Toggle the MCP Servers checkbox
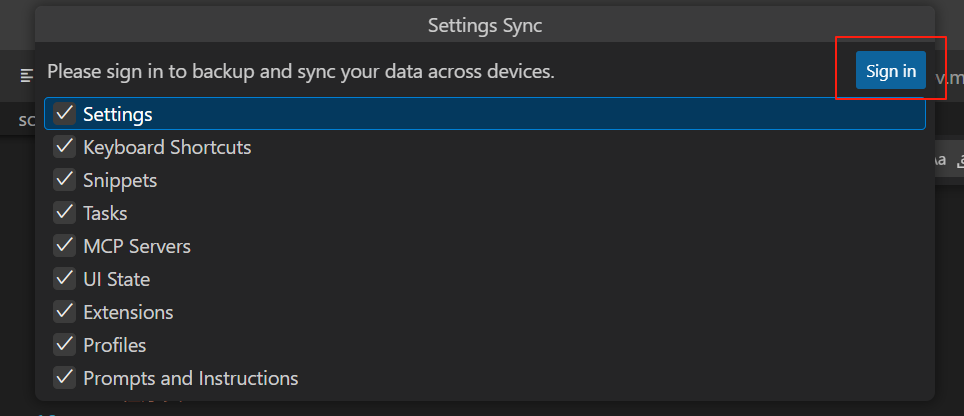 65,246
